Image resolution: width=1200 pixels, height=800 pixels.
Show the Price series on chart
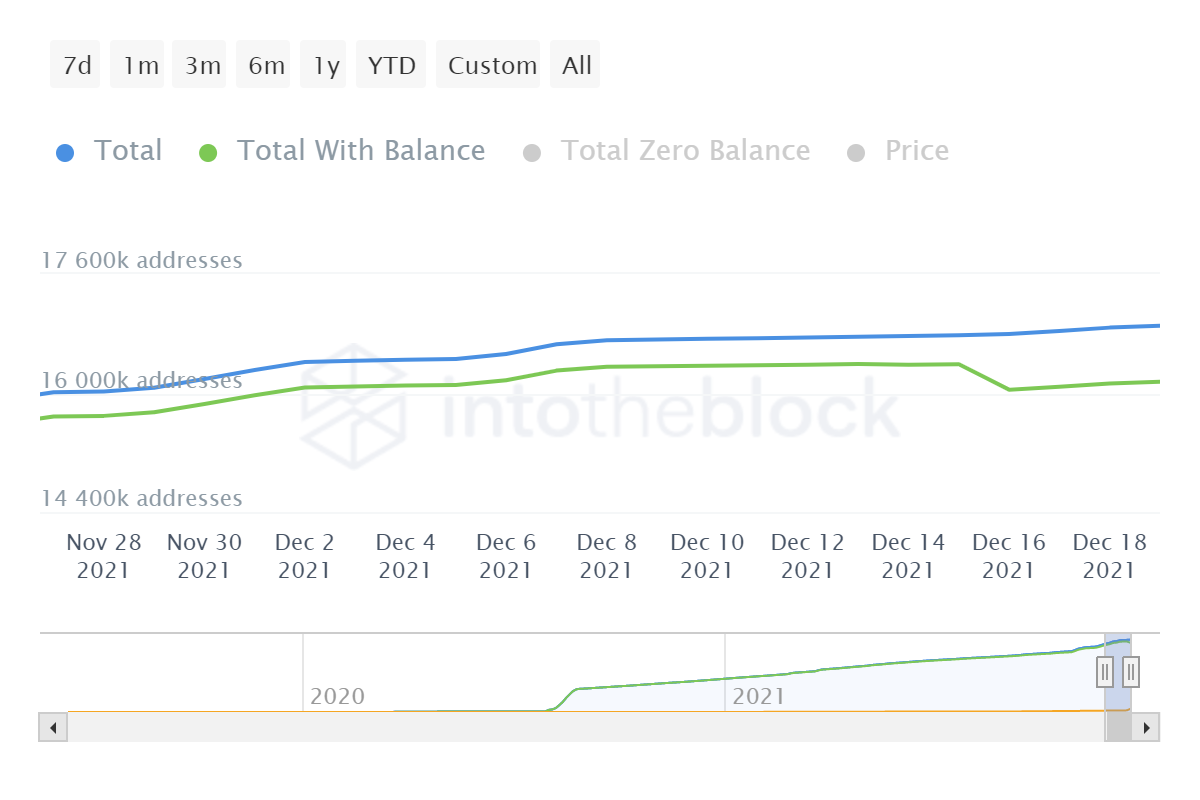coord(916,151)
